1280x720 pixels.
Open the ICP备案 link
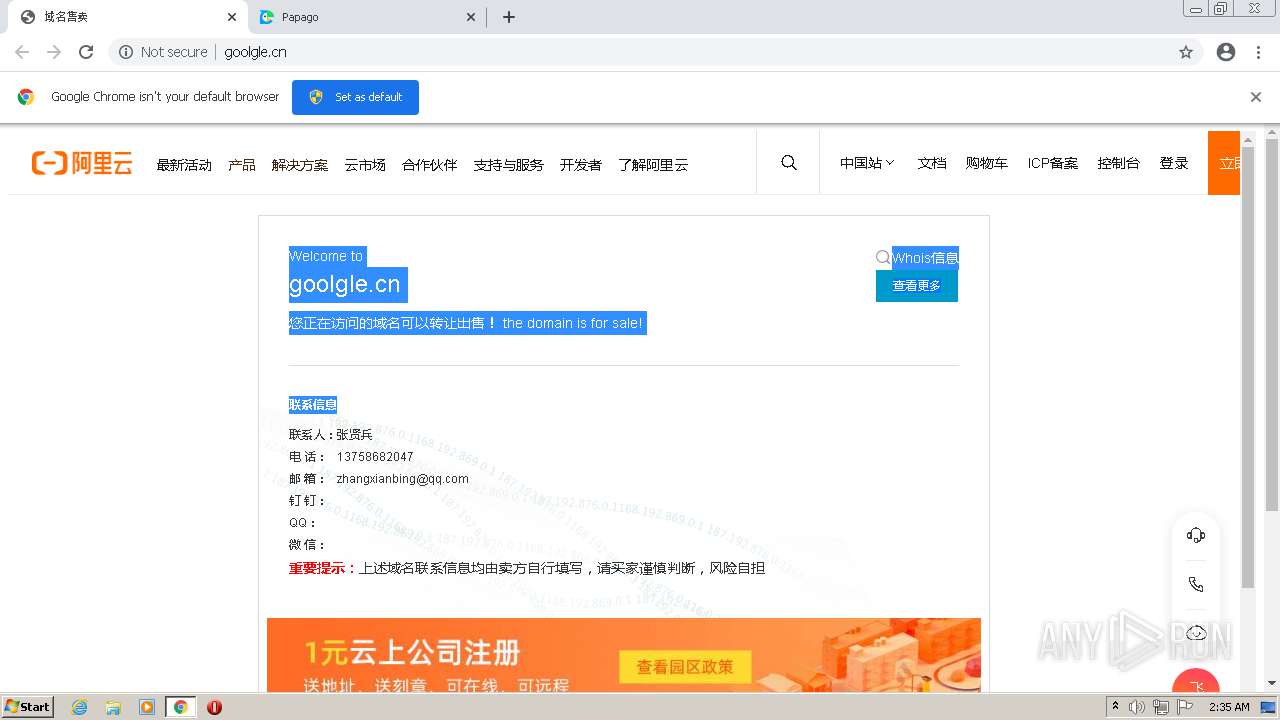(1053, 163)
